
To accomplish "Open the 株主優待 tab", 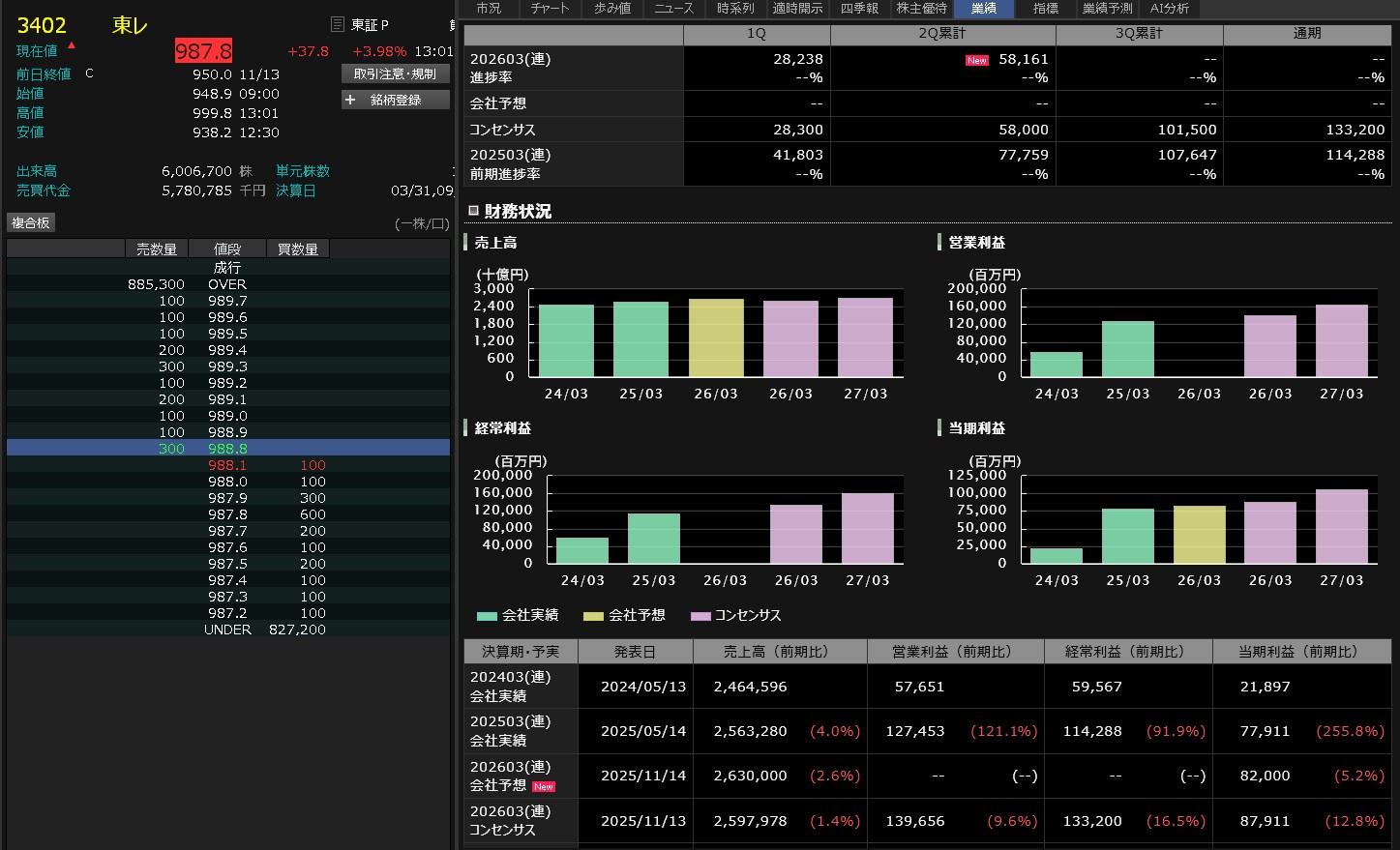I will pyautogui.click(x=921, y=9).
